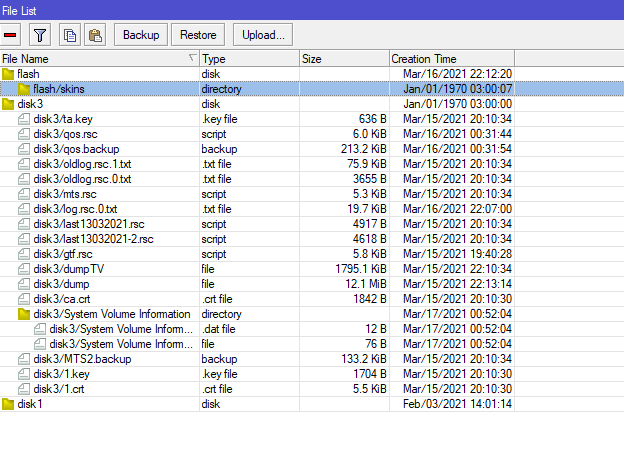Sort by File Name column header
The width and height of the screenshot is (624, 468).
(99, 59)
